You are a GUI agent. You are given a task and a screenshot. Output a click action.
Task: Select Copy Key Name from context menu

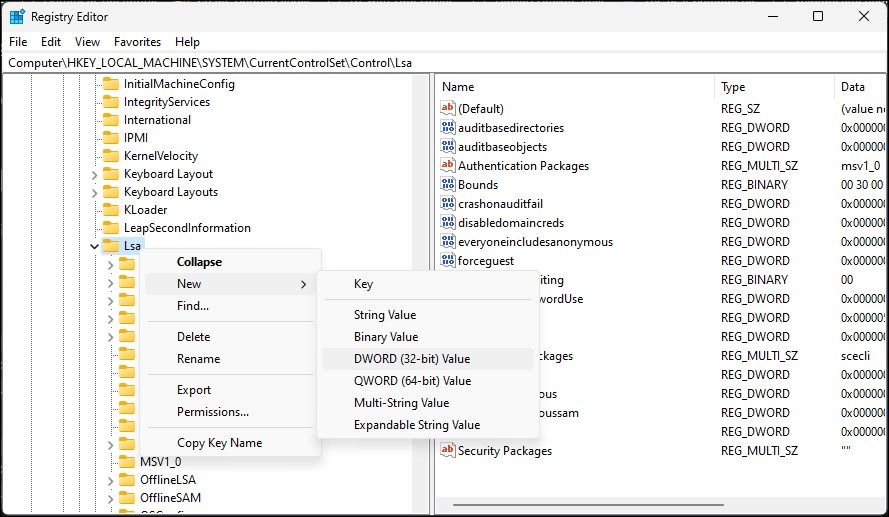[219, 443]
